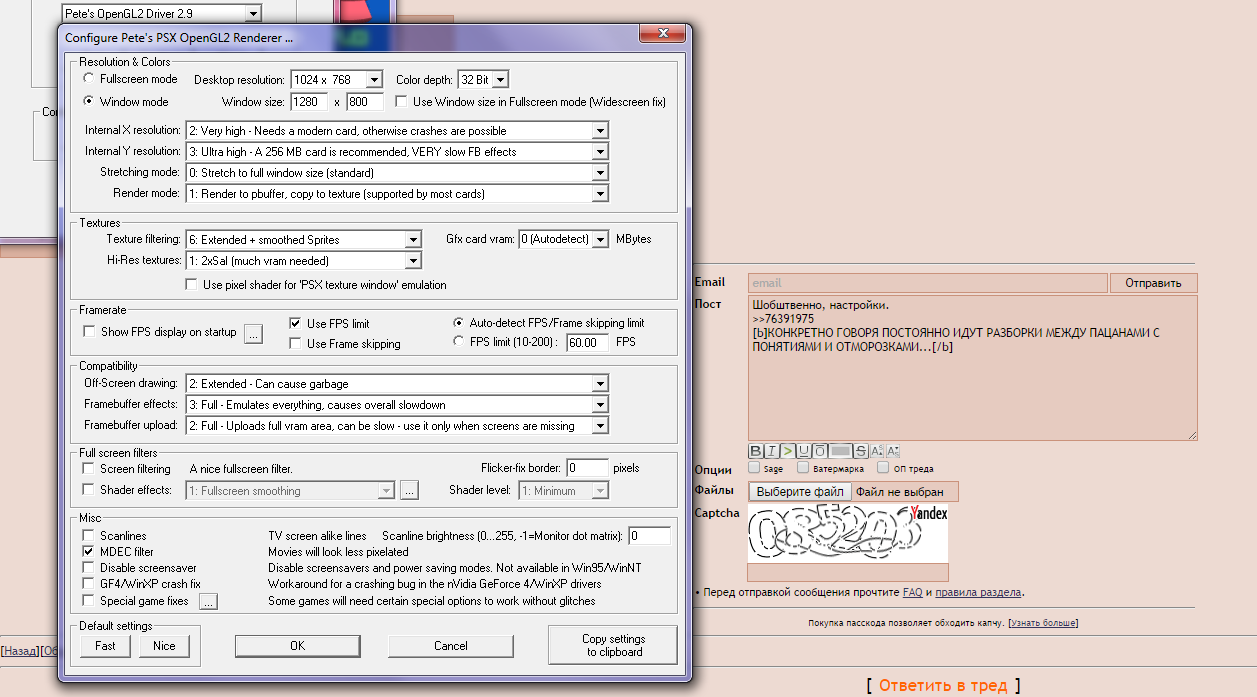Uncheck Use FPS limit
Image resolution: width=1257 pixels, height=697 pixels.
[296, 323]
